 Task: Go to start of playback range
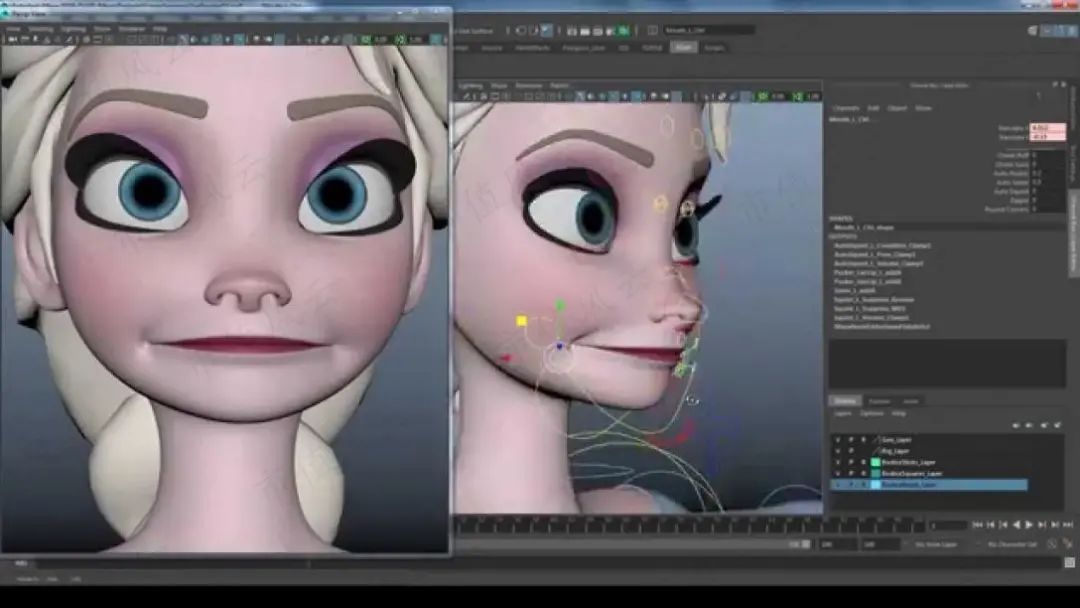point(977,525)
